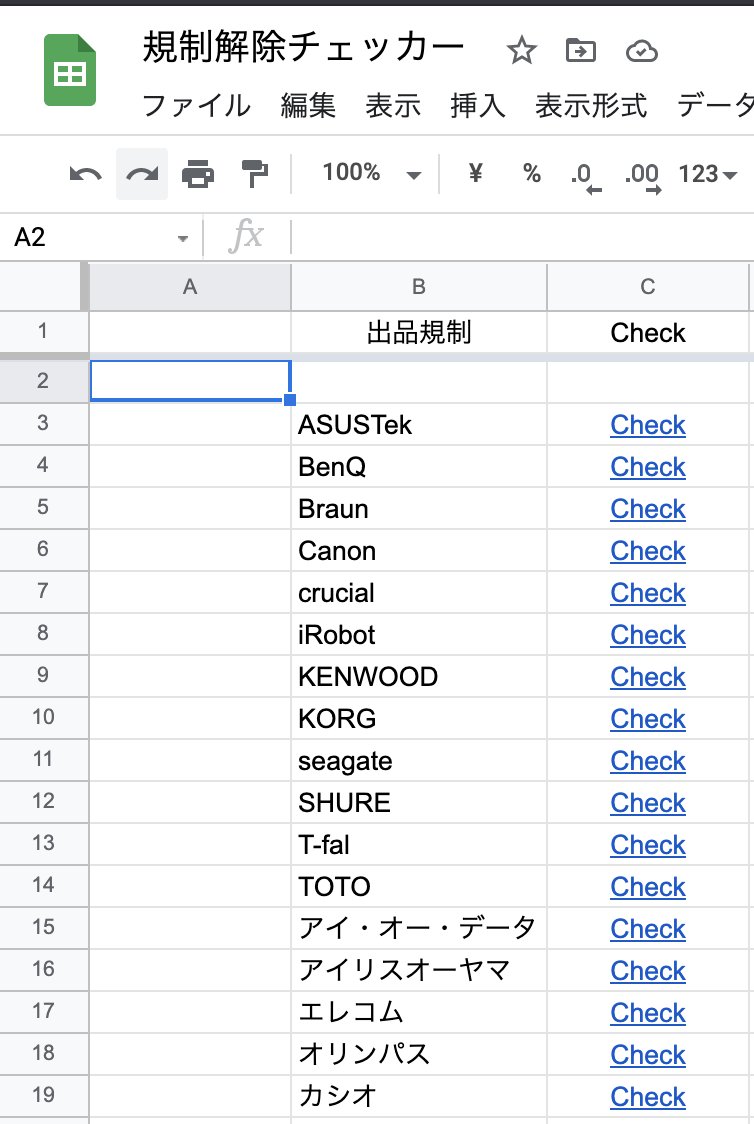Select cell containing エレコム
754x1124 pixels.
(x=419, y=1012)
